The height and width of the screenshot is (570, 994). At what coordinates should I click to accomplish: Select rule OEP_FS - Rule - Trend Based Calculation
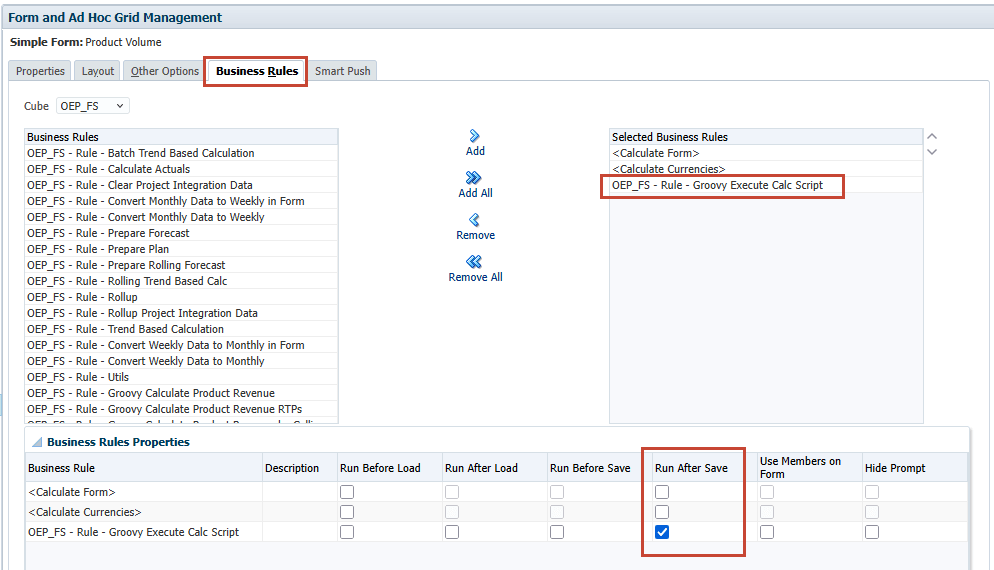click(181, 329)
